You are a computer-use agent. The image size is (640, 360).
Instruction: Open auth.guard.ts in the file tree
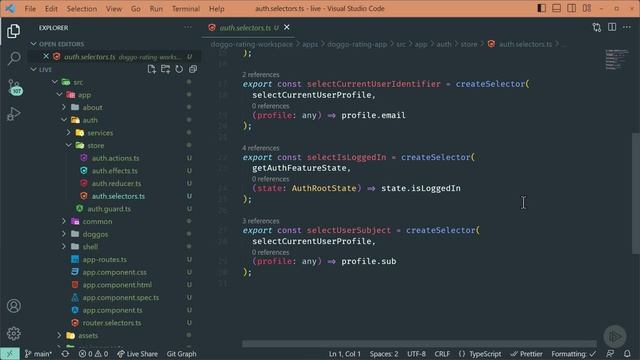pos(109,209)
